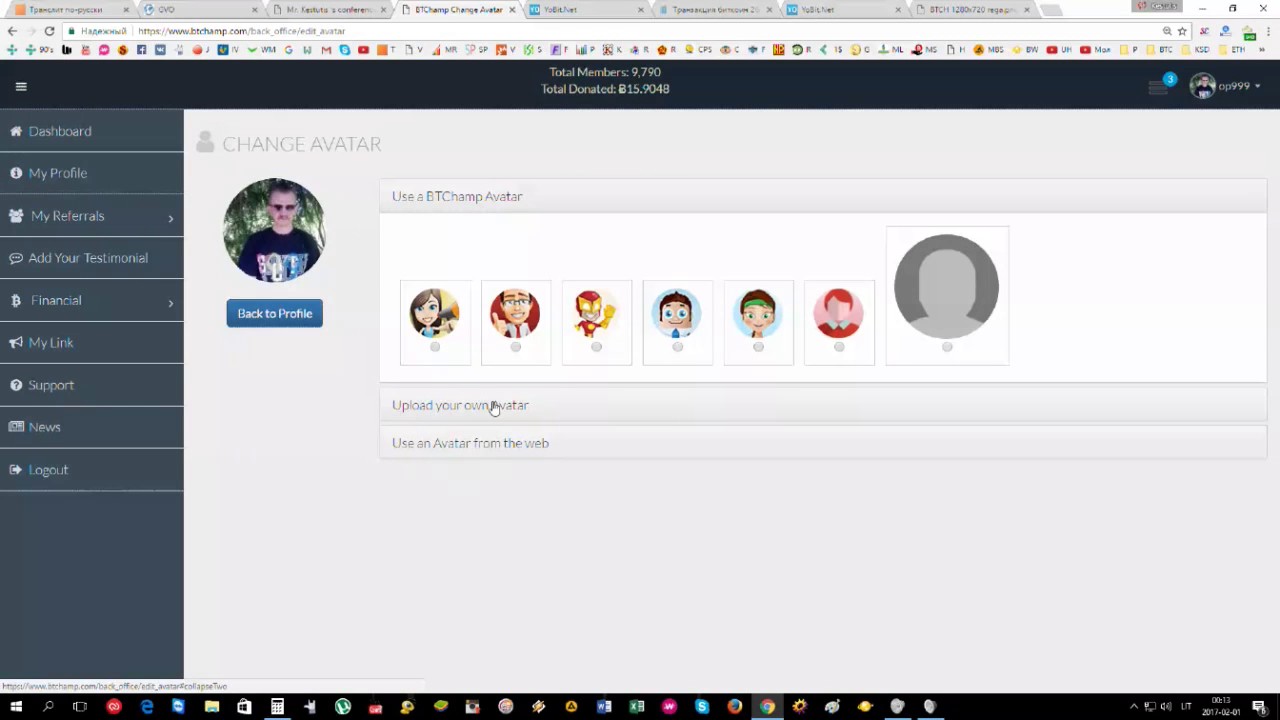Open the Windows Store taskbar icon
This screenshot has width=1280, height=720.
(244, 707)
